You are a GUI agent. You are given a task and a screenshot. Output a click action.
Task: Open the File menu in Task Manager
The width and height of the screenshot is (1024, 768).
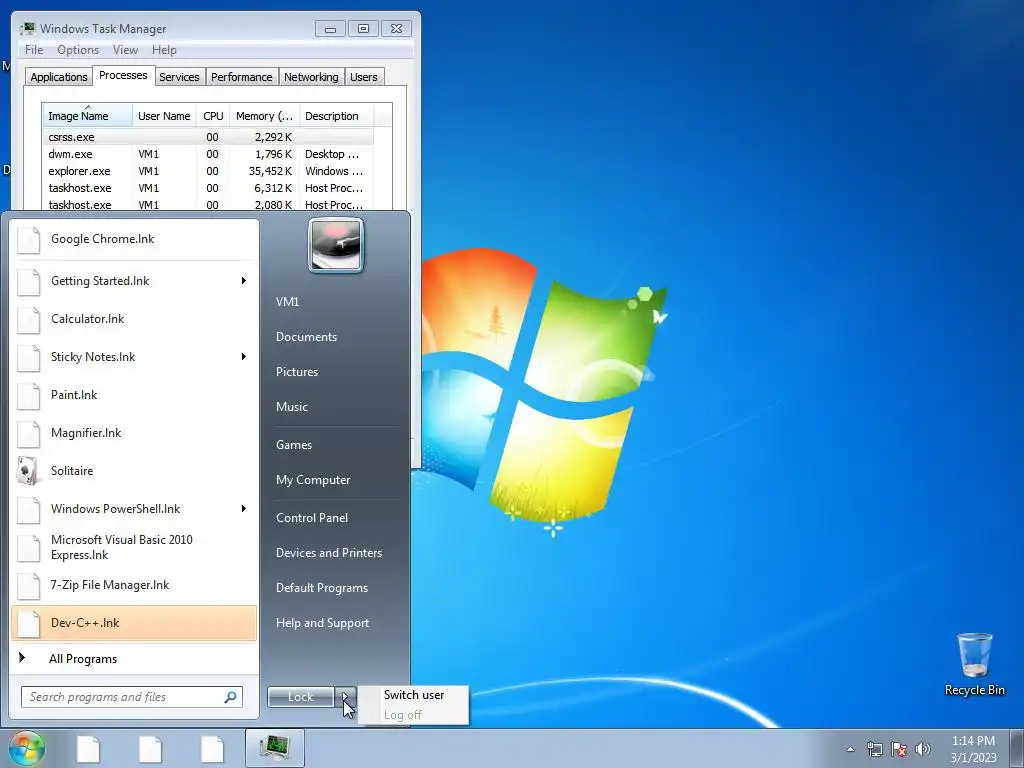coord(34,50)
